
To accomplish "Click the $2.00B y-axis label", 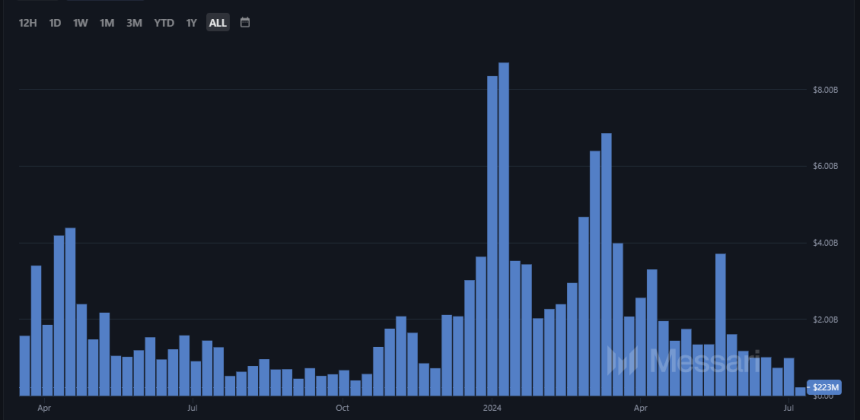I will pos(825,319).
